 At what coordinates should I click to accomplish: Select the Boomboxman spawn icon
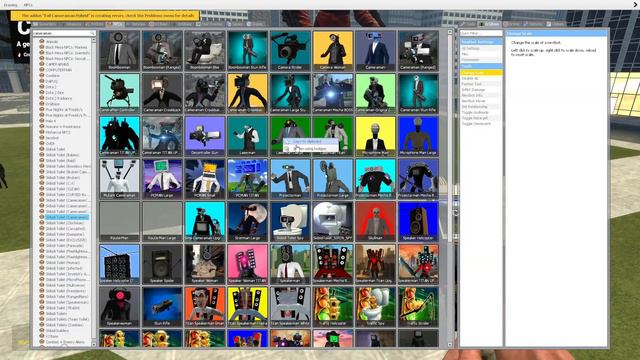119,51
